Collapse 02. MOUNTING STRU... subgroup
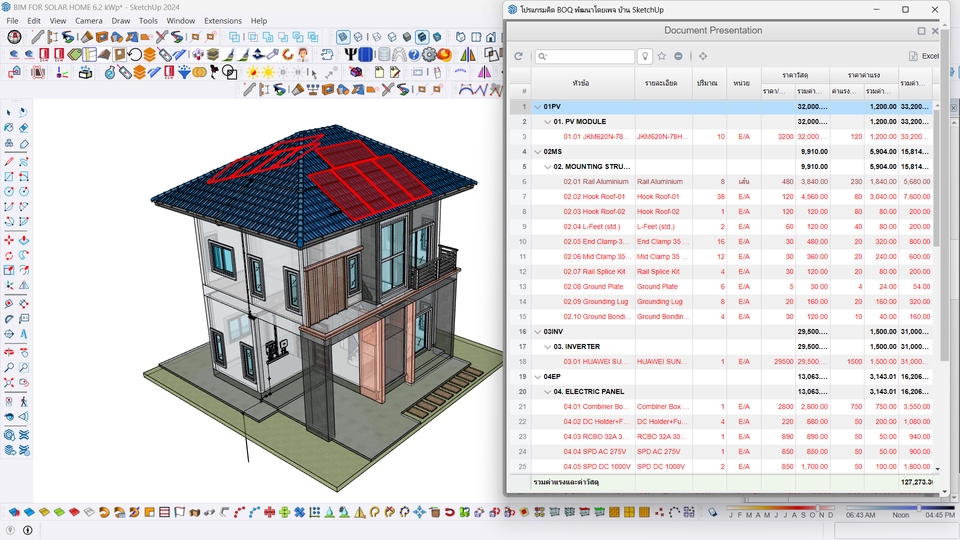960x540 pixels. point(548,167)
